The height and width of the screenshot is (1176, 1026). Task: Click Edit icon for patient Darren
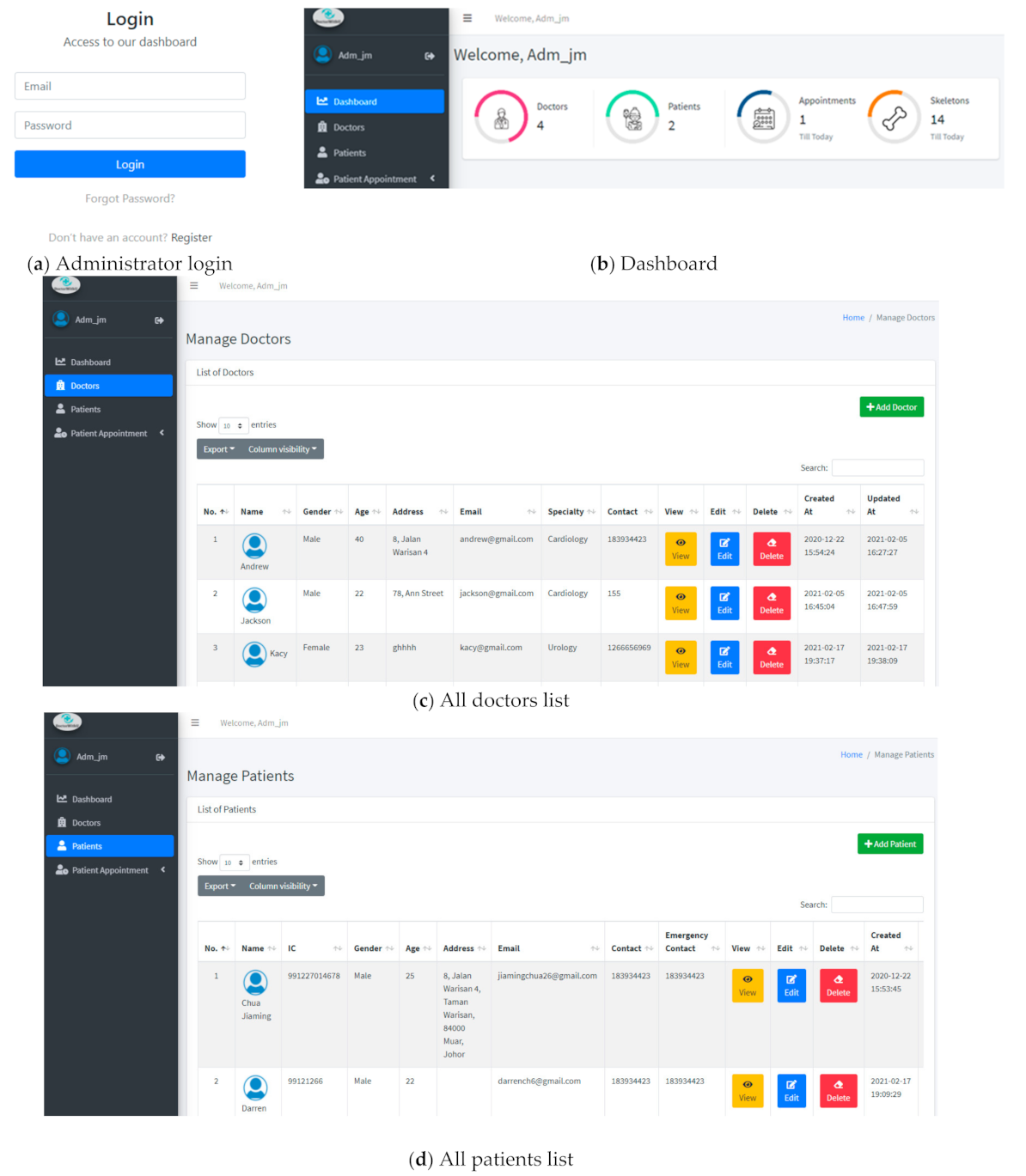coord(791,1090)
